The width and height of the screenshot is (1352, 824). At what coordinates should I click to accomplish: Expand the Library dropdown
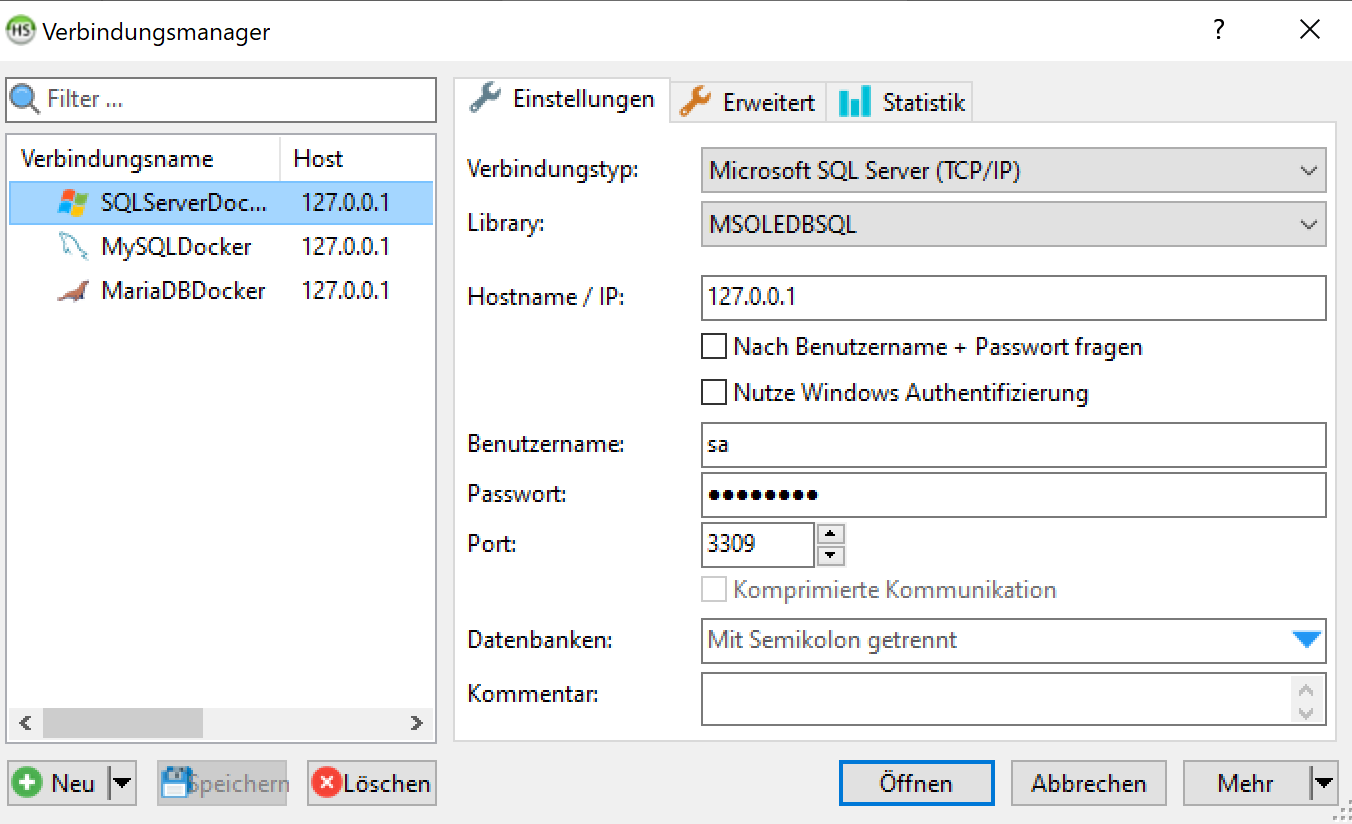[x=1014, y=225]
